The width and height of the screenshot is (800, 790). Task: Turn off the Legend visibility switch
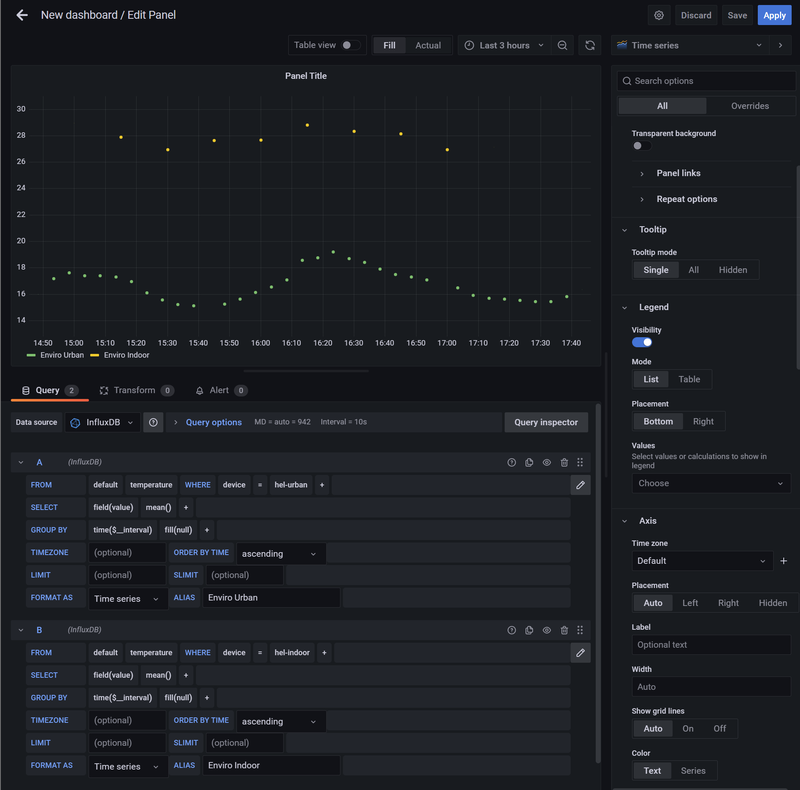pyautogui.click(x=642, y=342)
